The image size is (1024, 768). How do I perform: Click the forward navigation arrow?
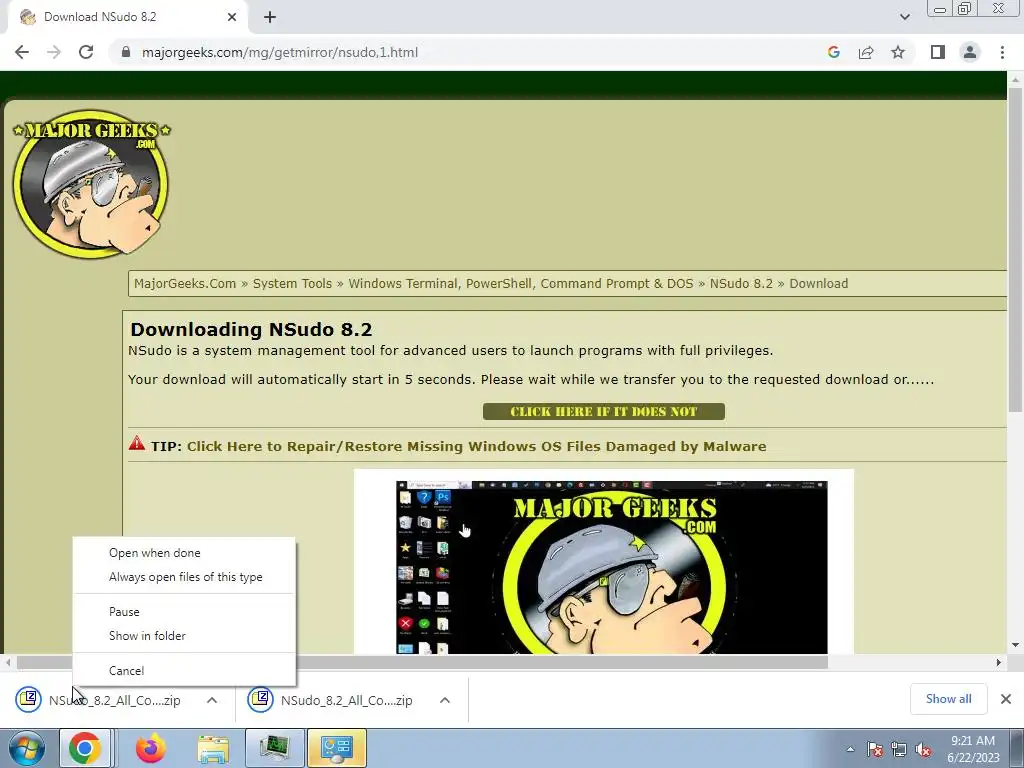54,52
